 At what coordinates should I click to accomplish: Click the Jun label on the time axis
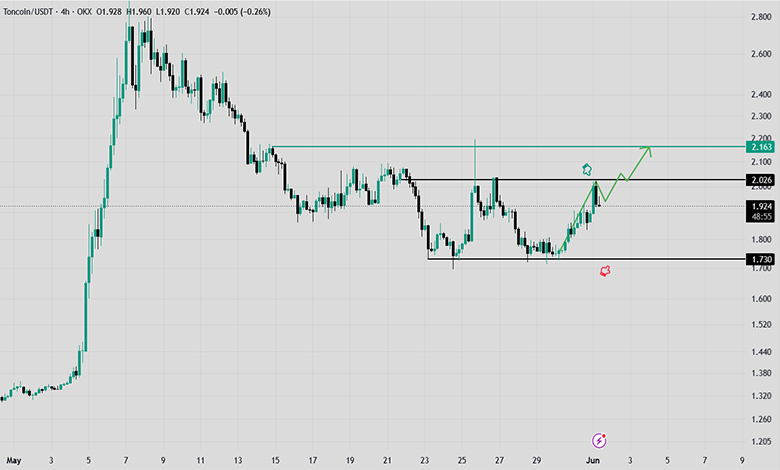(592, 460)
